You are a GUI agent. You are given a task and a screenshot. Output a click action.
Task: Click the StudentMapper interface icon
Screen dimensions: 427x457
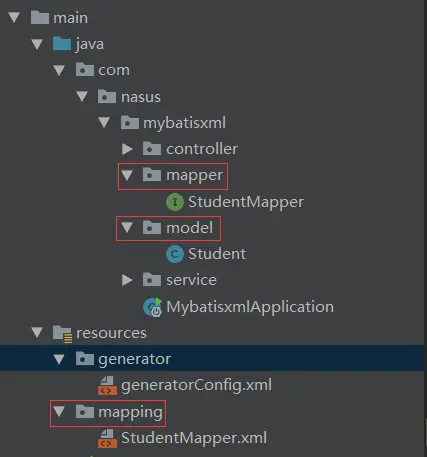[175, 202]
